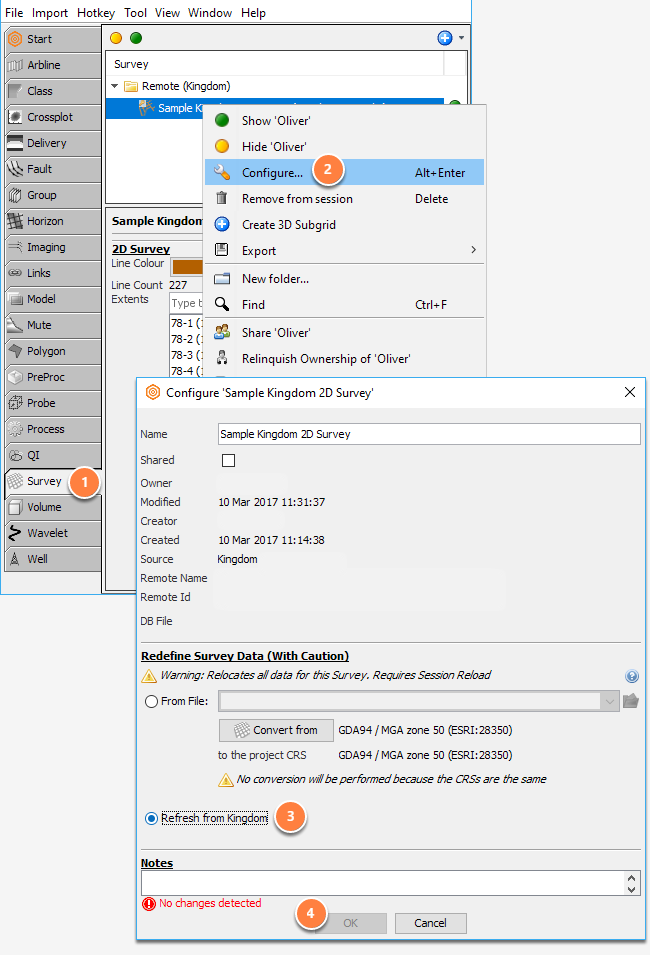Click the help icon beside the warning
The image size is (650, 955).
coord(632,676)
